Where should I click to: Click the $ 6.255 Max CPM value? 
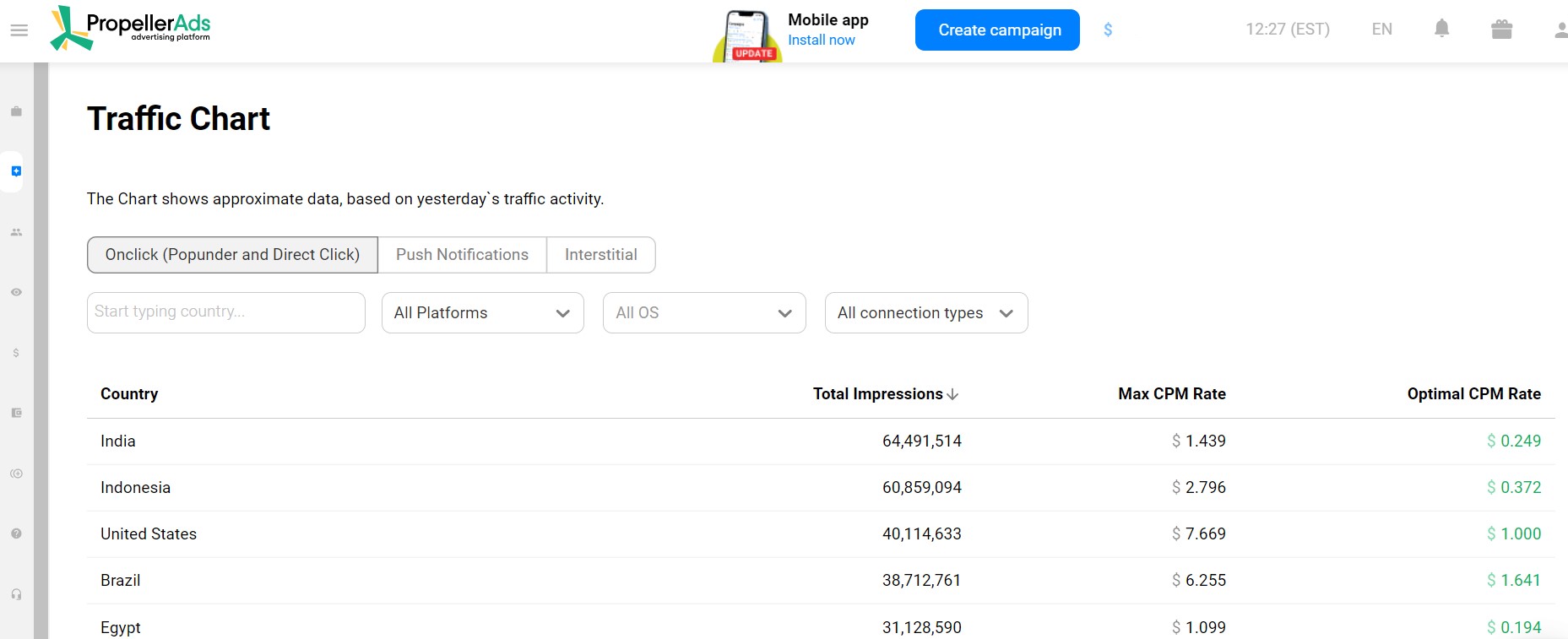click(1199, 581)
